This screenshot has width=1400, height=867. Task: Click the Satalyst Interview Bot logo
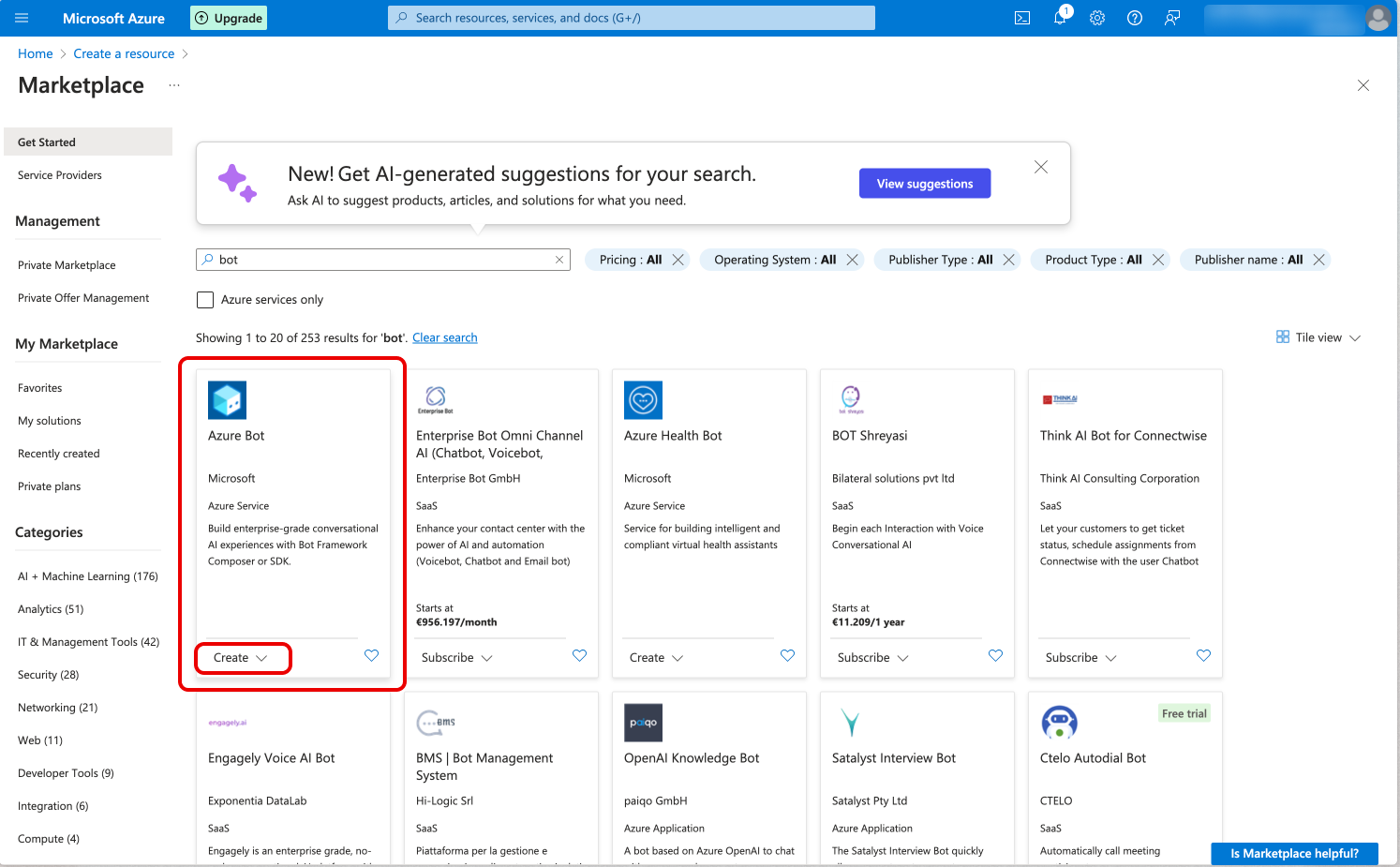[850, 723]
